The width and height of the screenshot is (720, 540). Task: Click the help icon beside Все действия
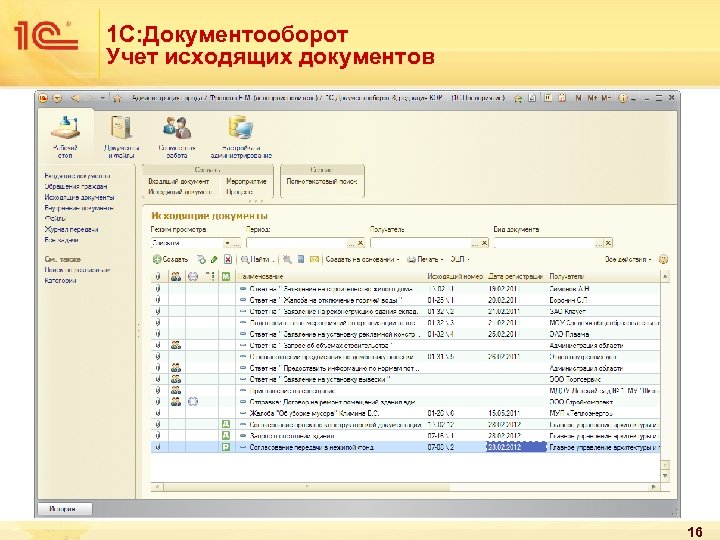coord(663,260)
